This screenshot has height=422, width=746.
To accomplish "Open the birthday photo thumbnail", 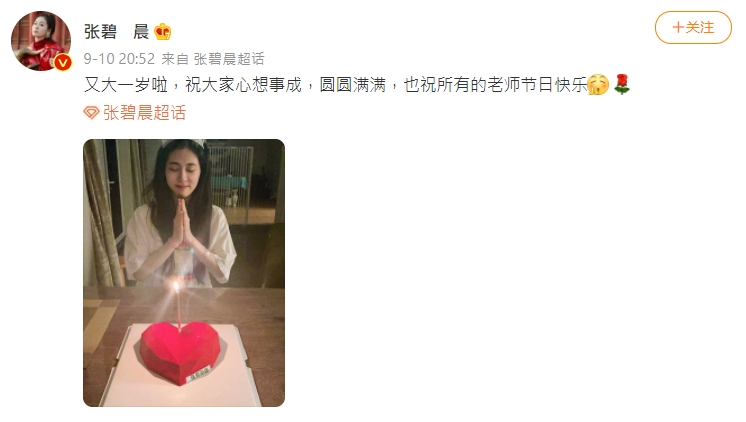I will click(184, 273).
